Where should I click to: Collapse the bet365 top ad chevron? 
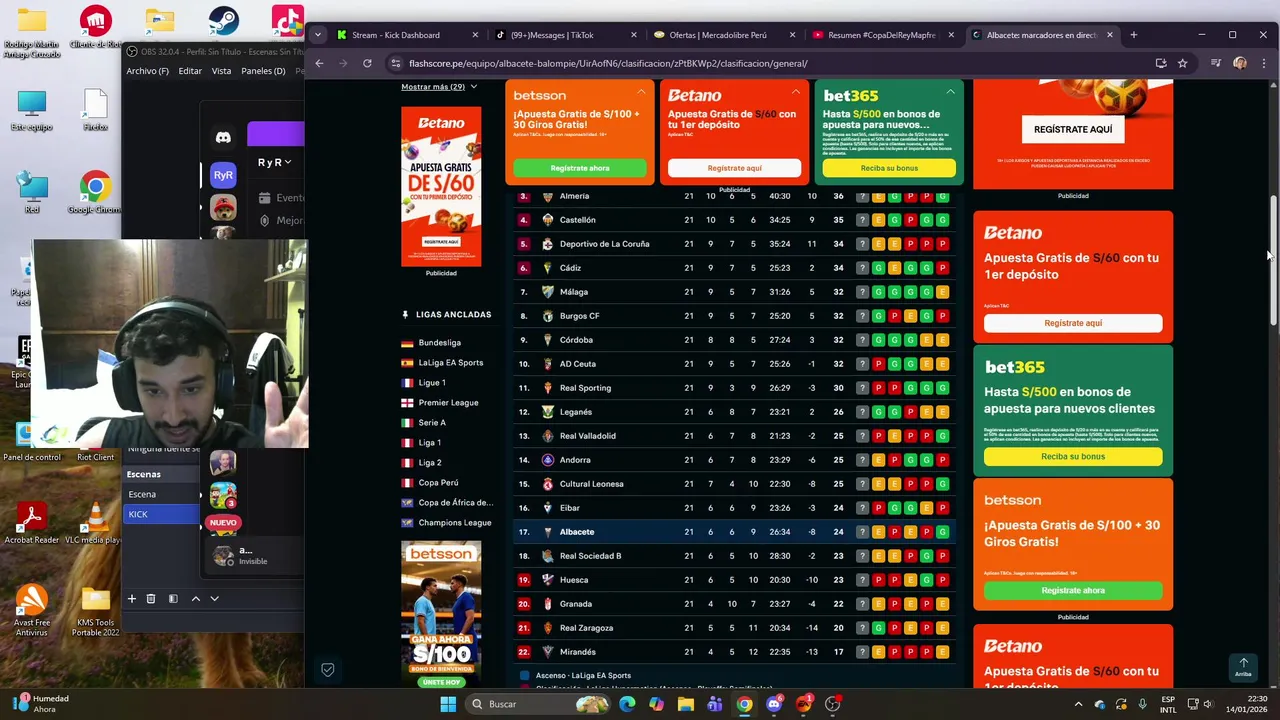coord(950,92)
